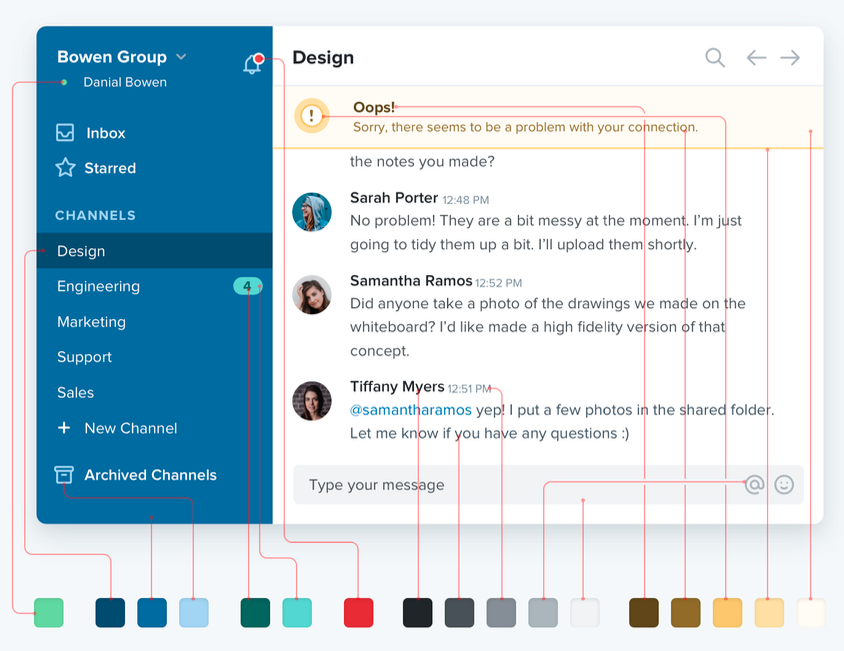Expand the Bowen Group workspace dropdown
Image resolution: width=844 pixels, height=651 pixels.
click(181, 57)
